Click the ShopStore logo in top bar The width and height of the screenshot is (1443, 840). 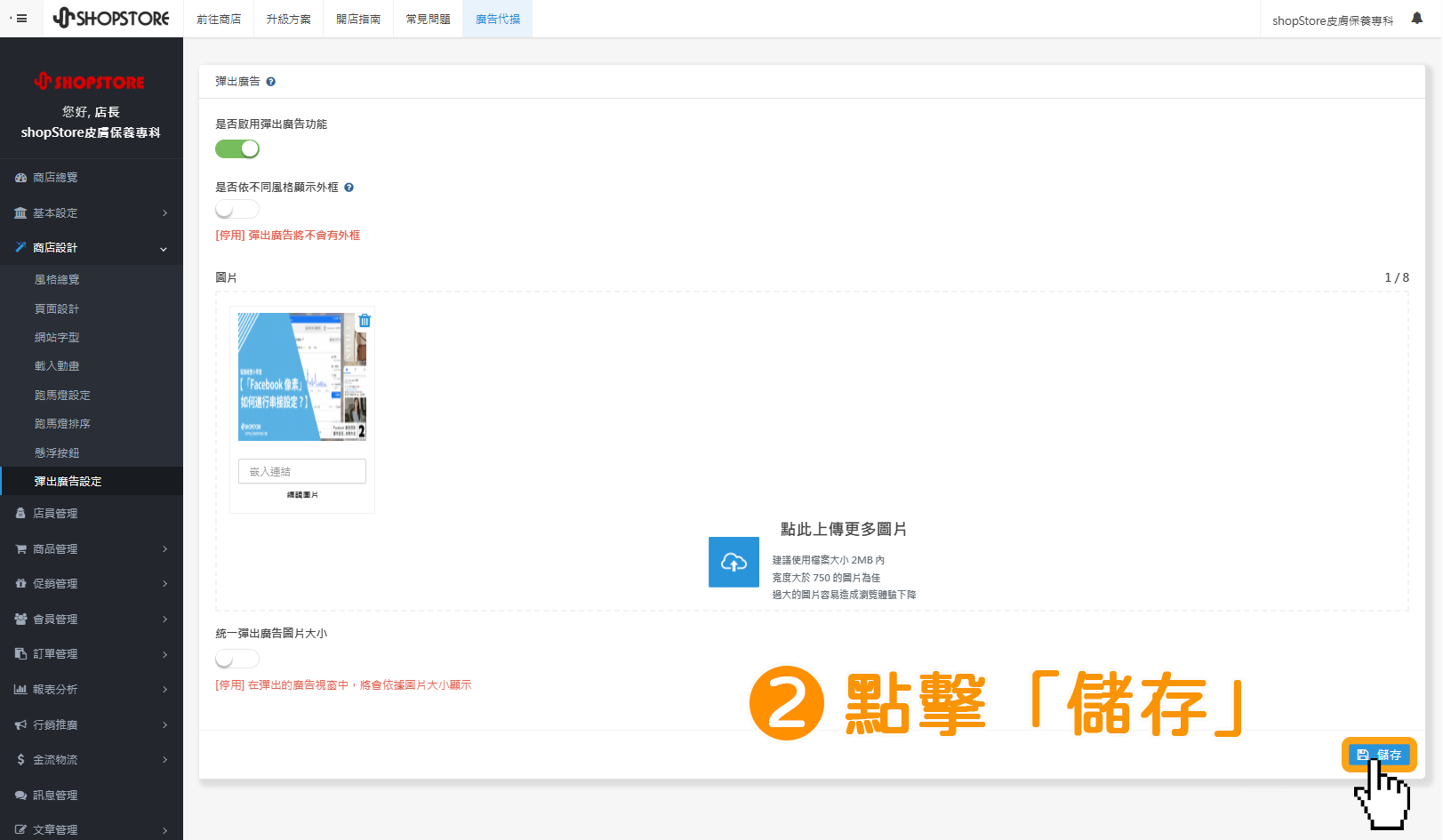pos(111,18)
